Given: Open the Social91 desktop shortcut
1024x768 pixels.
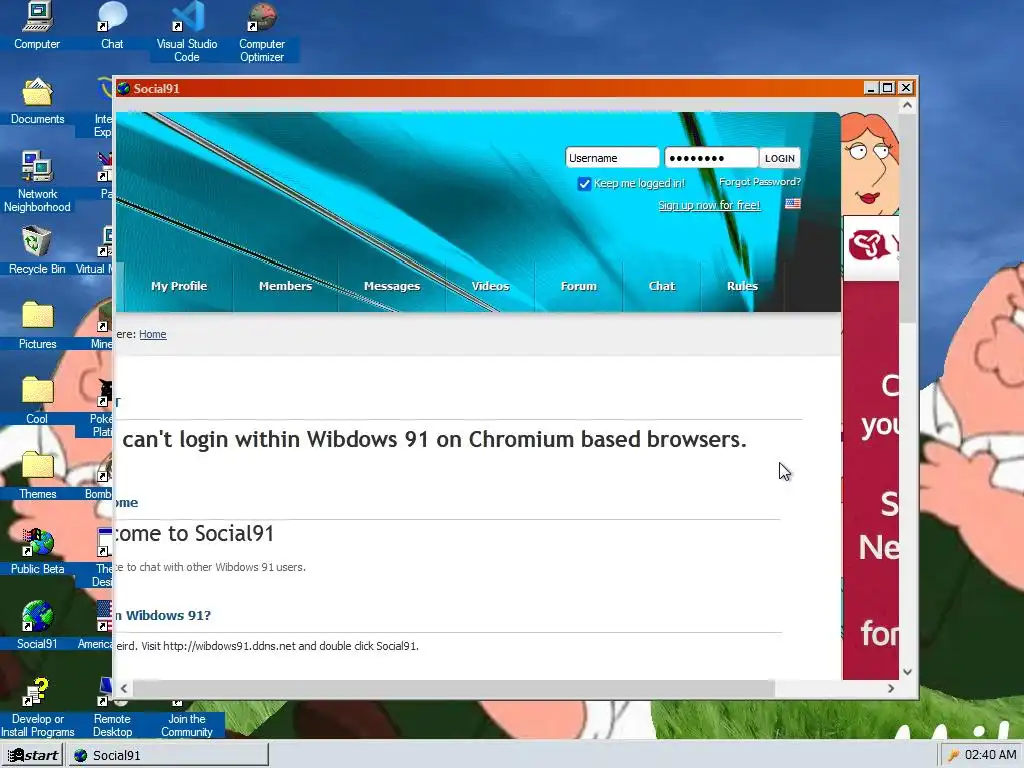Looking at the screenshot, I should point(37,625).
